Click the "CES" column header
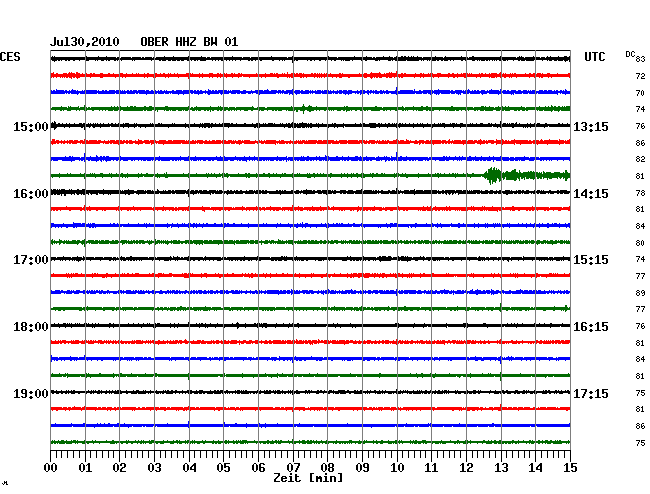 pyautogui.click(x=10, y=57)
